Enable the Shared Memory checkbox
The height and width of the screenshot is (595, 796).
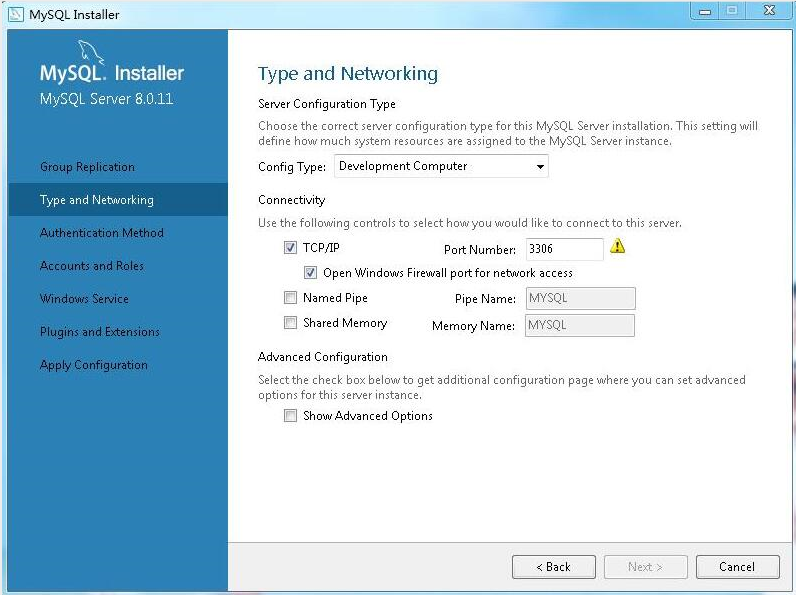click(290, 322)
